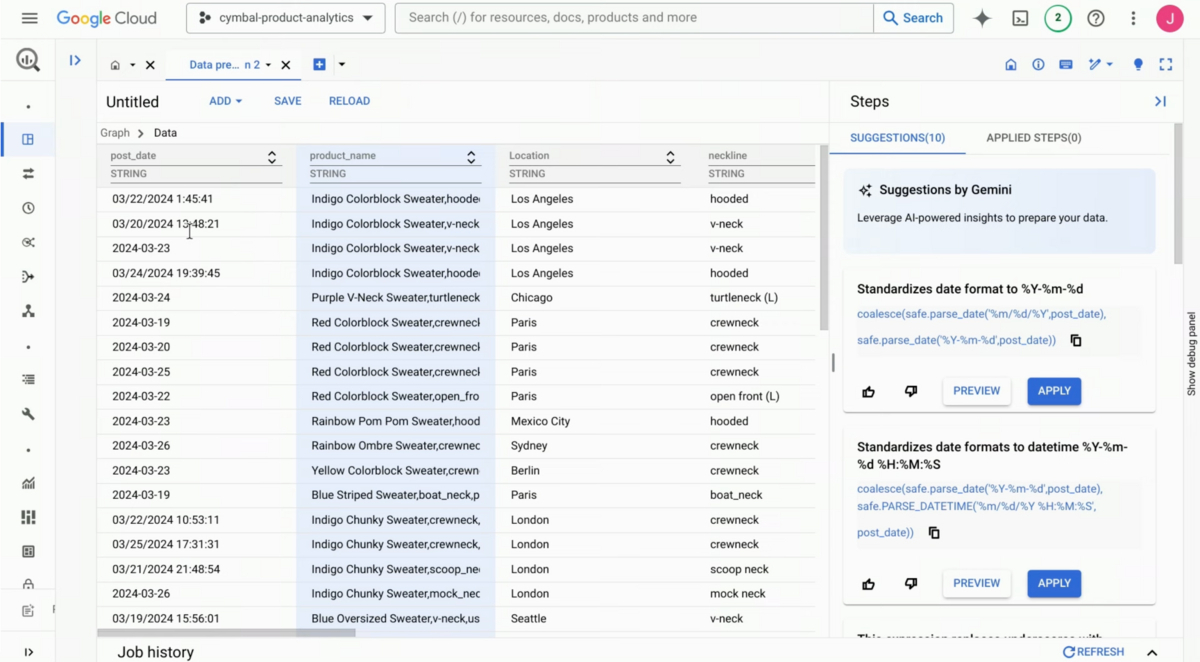Expand the left sidebar navigation
This screenshot has width=1200, height=662.
(28, 652)
